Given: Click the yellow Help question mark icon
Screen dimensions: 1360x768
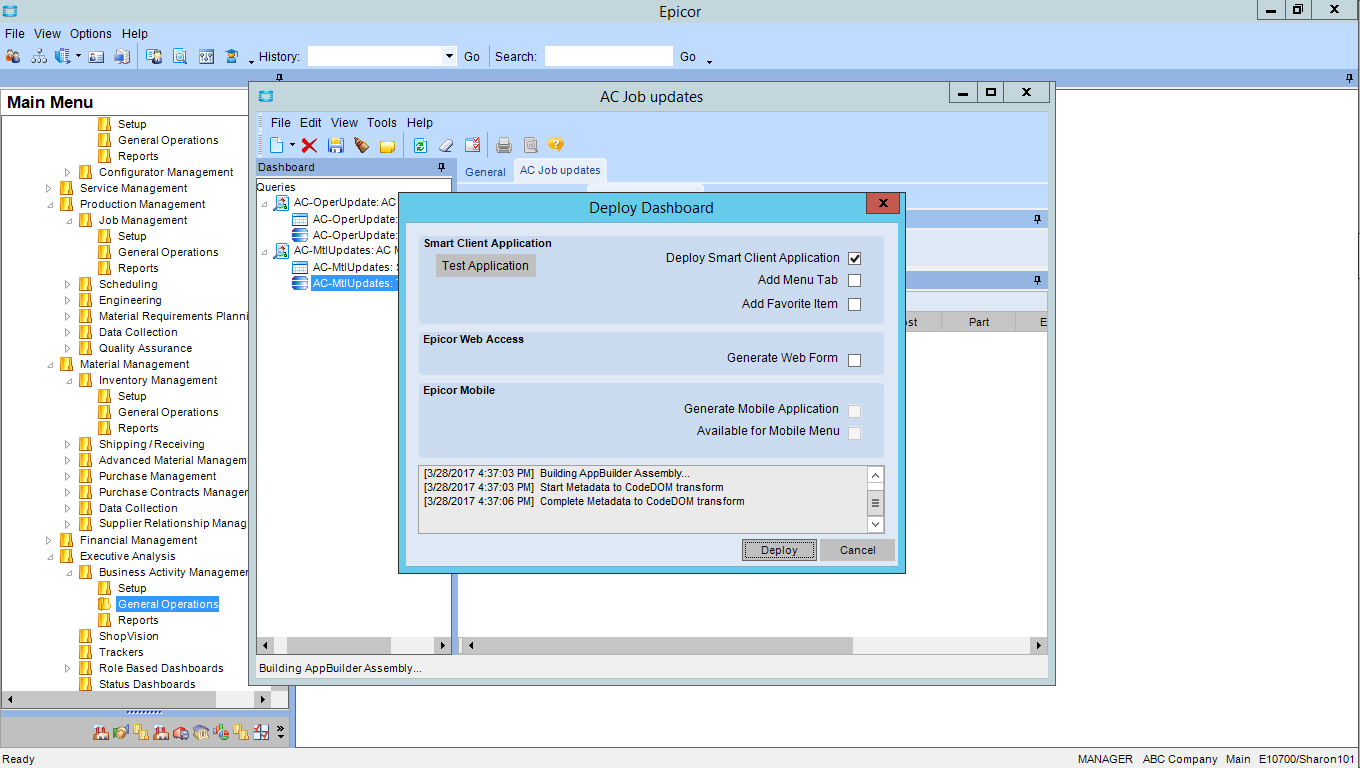Looking at the screenshot, I should 557,146.
